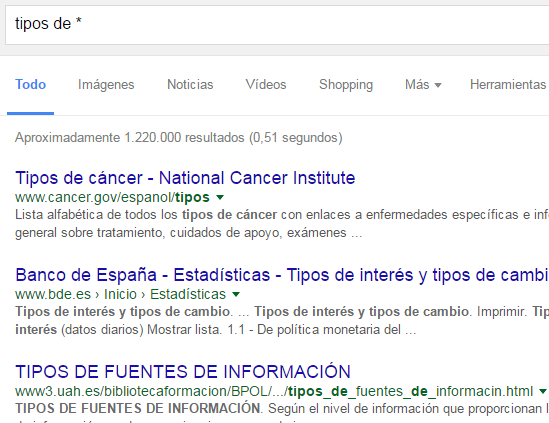Screen dimensions: 549x423
Task: Open the Herramientas search tools
Action: (508, 85)
